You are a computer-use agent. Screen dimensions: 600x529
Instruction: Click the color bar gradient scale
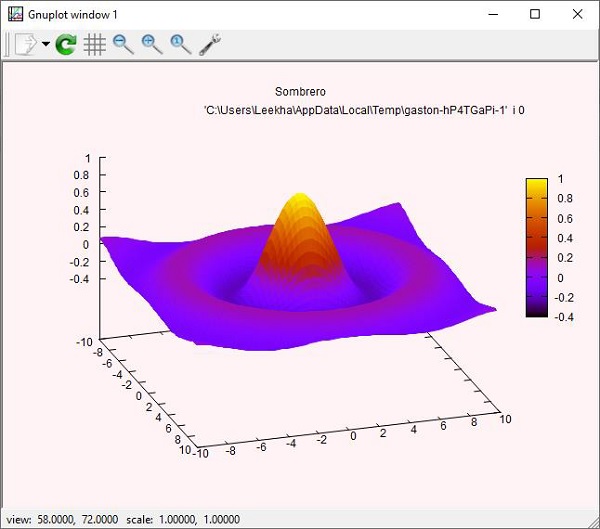(x=536, y=247)
